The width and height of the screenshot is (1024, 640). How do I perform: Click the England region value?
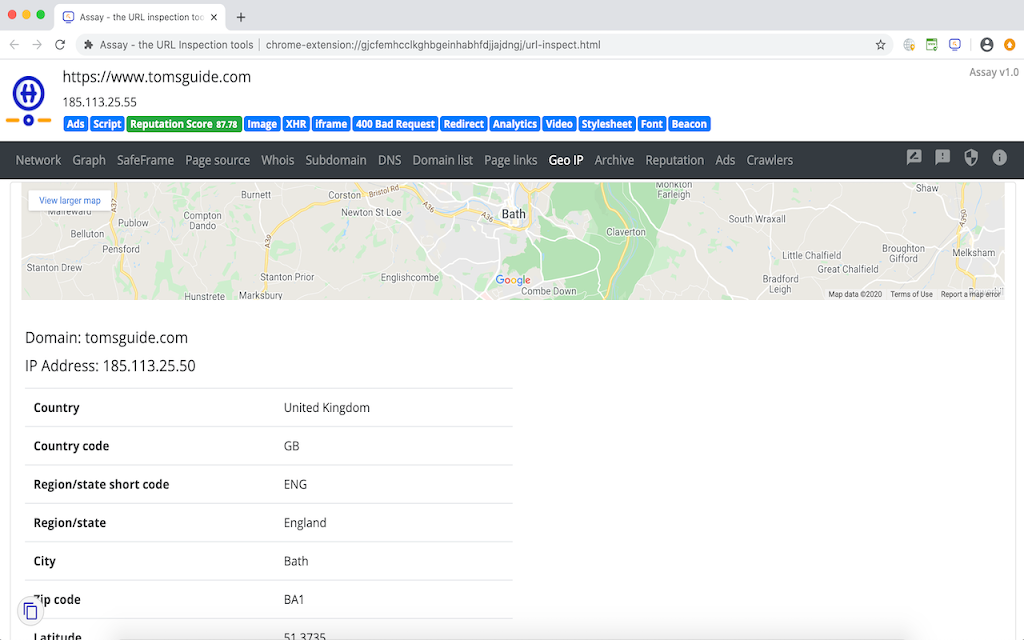pyautogui.click(x=305, y=523)
